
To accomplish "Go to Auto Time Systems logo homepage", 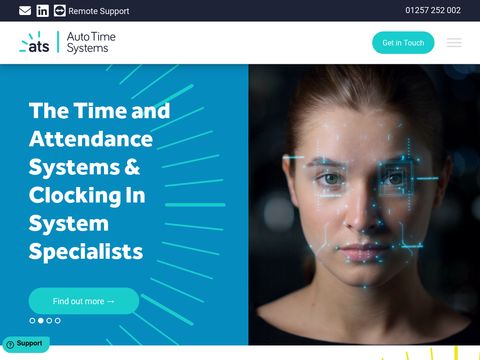I will [x=67, y=42].
